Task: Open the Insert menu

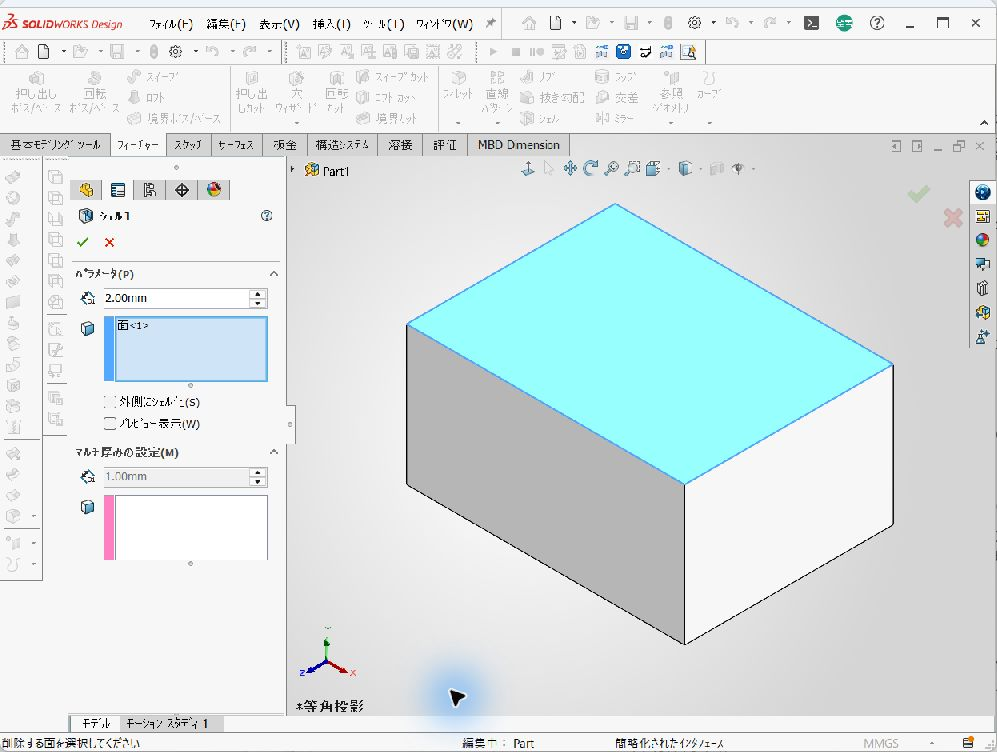Action: pyautogui.click(x=331, y=24)
